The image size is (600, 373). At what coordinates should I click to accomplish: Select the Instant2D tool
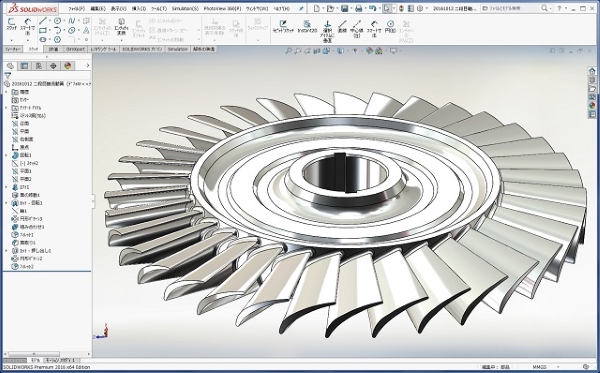[307, 27]
